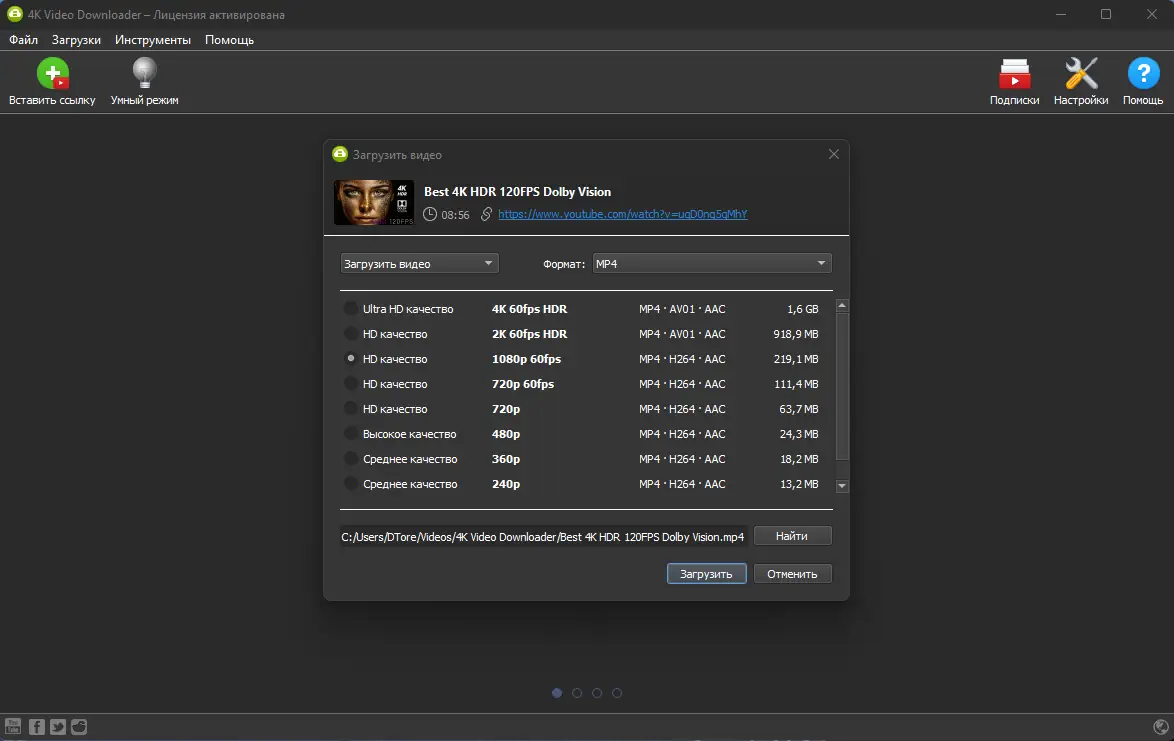Viewport: 1174px width, 741px height.
Task: Open Настройки tools icon
Action: tap(1081, 73)
